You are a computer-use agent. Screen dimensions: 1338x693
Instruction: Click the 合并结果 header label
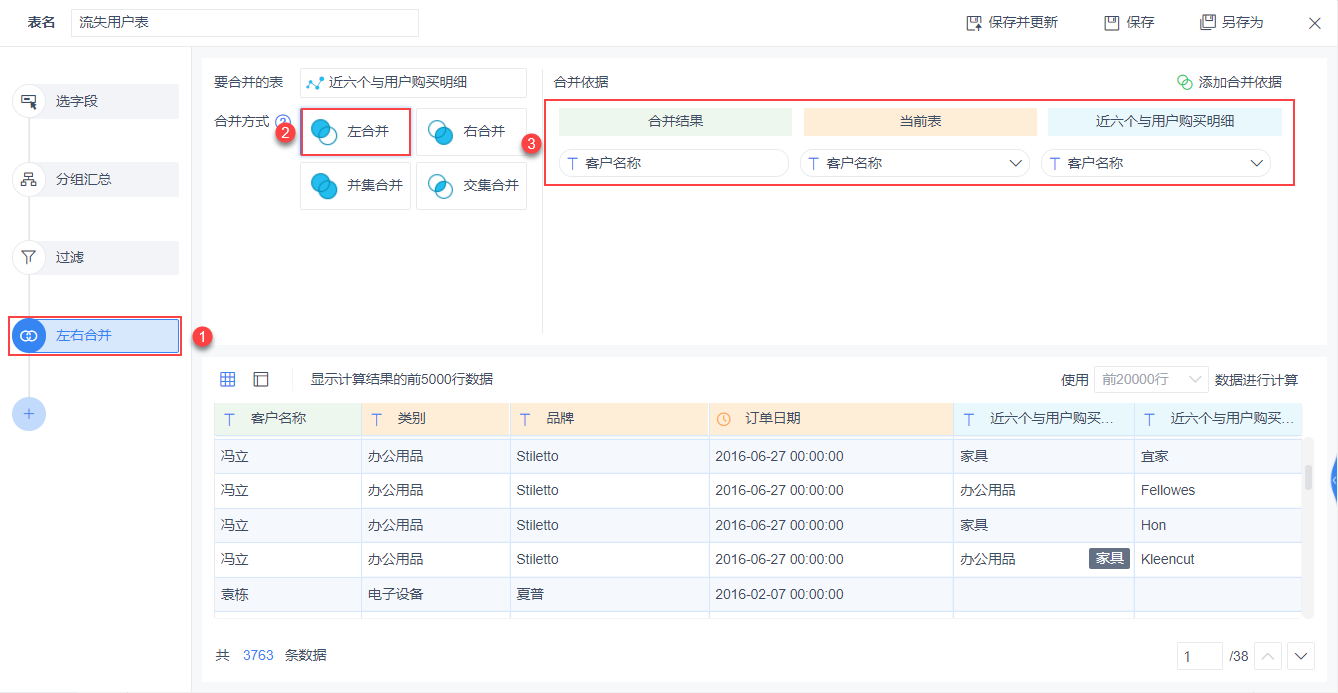(x=675, y=121)
